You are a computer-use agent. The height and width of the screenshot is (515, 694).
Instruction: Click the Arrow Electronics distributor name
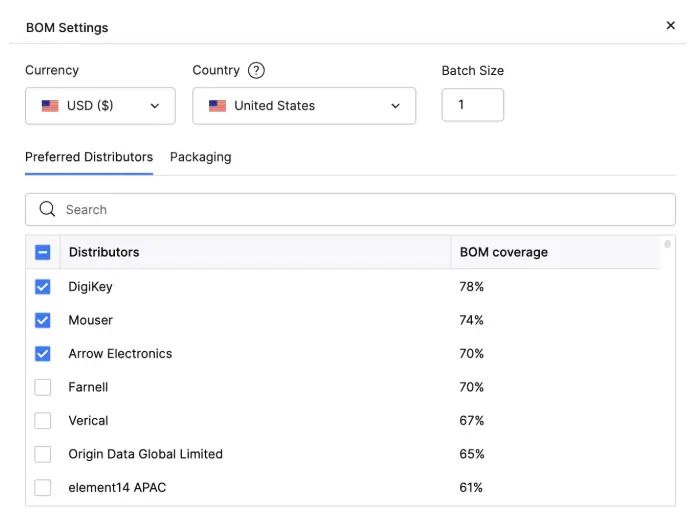[120, 354]
